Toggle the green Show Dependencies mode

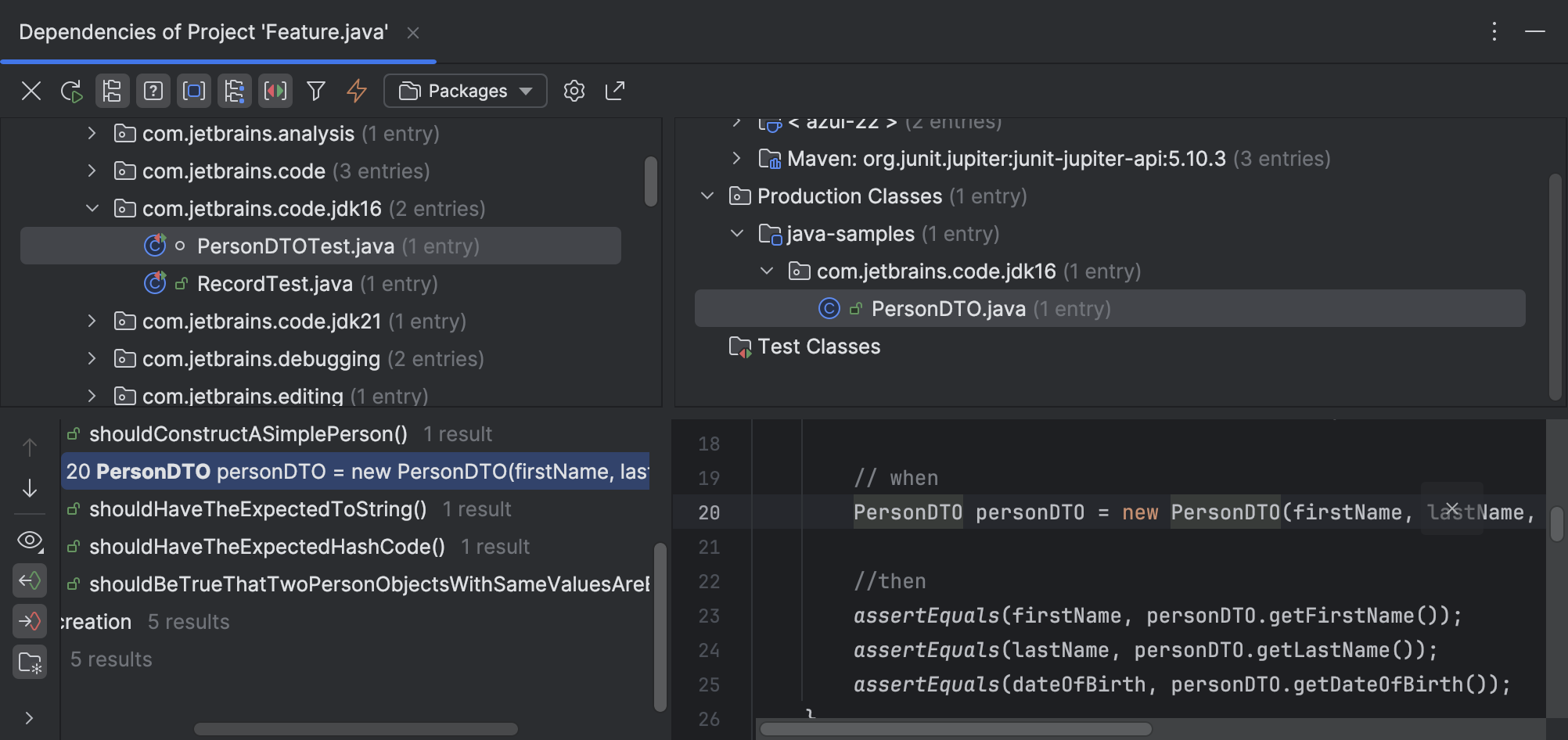pyautogui.click(x=30, y=580)
